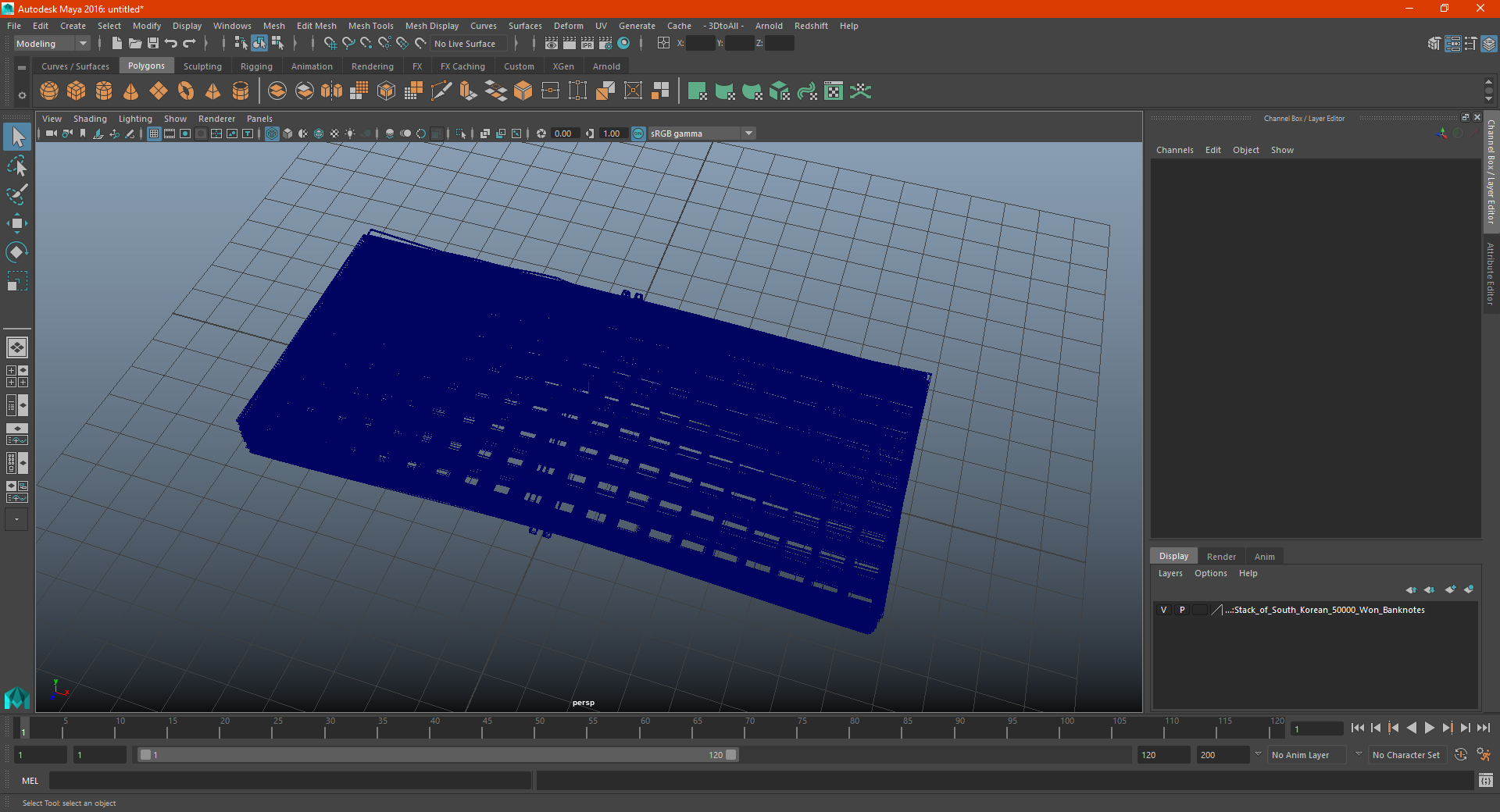Image resolution: width=1500 pixels, height=812 pixels.
Task: Open the shelf options gear menu
Action: pyautogui.click(x=22, y=95)
